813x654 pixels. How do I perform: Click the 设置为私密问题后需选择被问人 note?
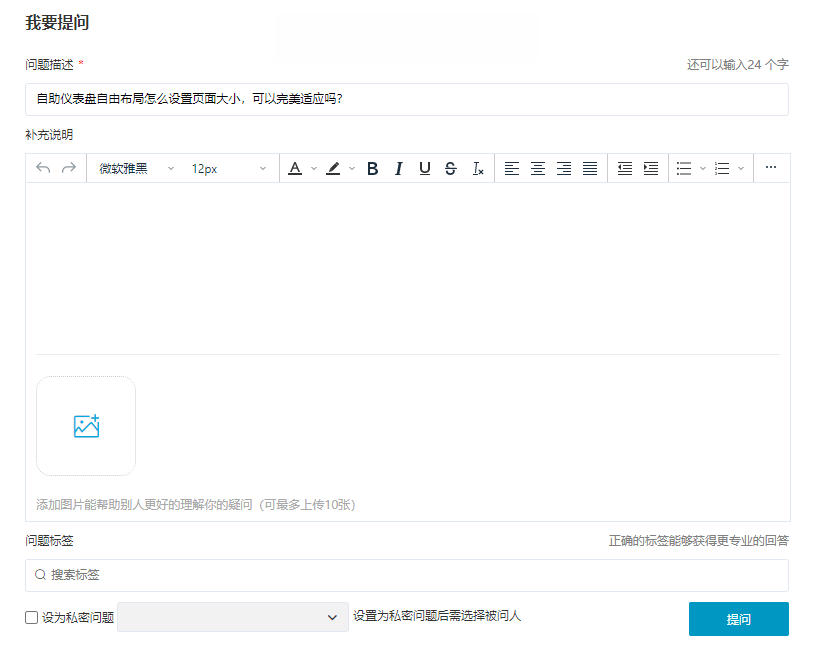[437, 616]
